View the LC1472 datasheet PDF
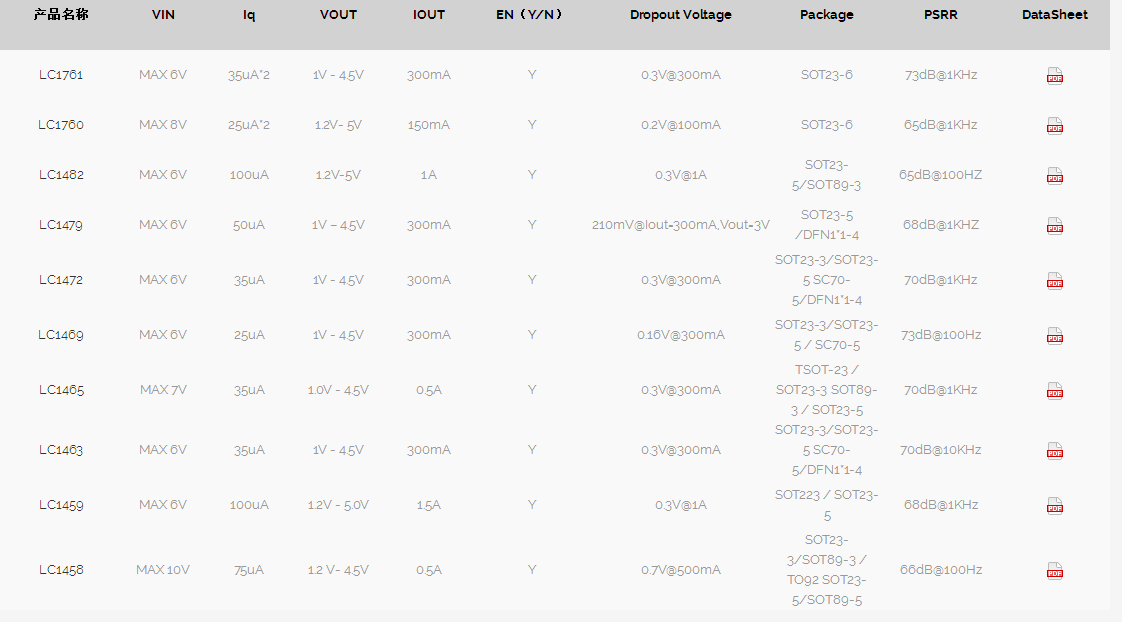Screen dimensions: 1122x622 (1055, 281)
